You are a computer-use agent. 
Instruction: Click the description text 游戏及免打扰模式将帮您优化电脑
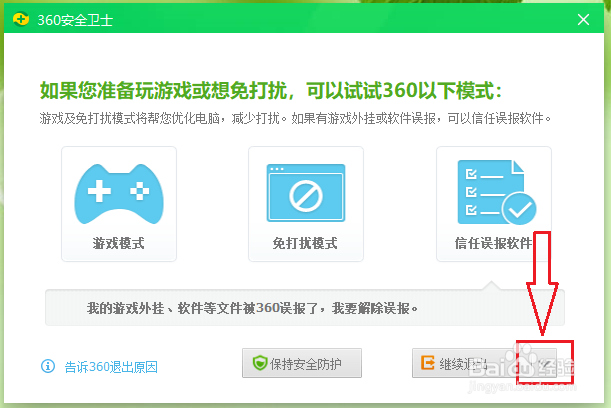pyautogui.click(x=132, y=118)
